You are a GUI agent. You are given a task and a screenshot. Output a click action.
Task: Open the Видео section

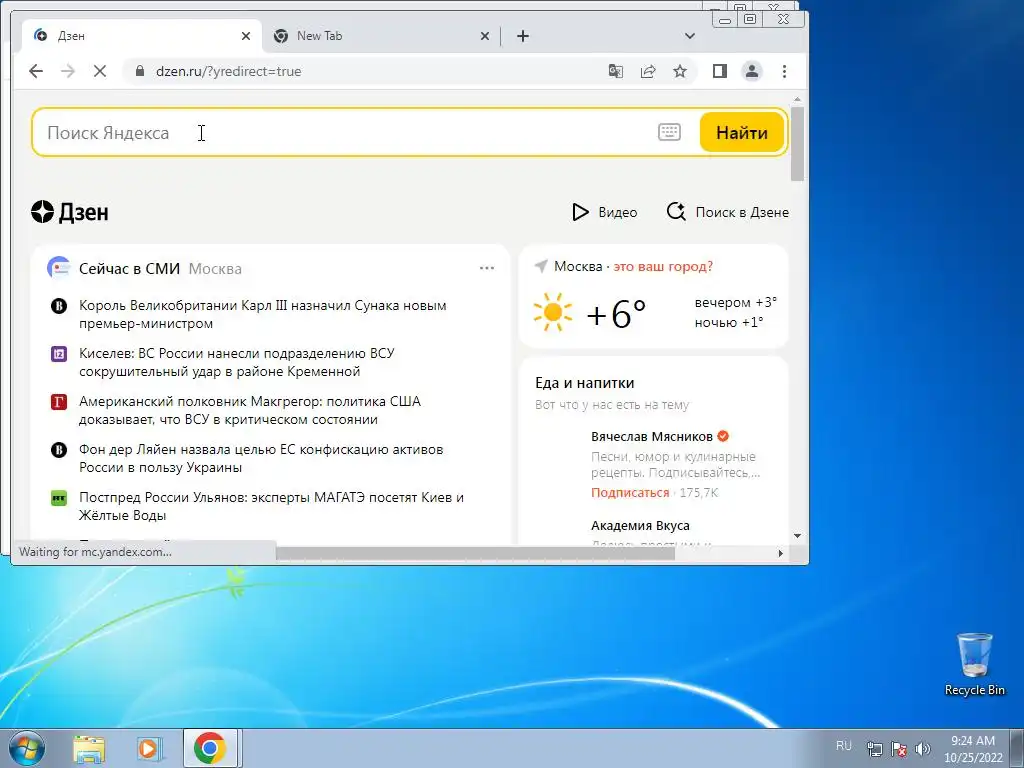click(605, 212)
